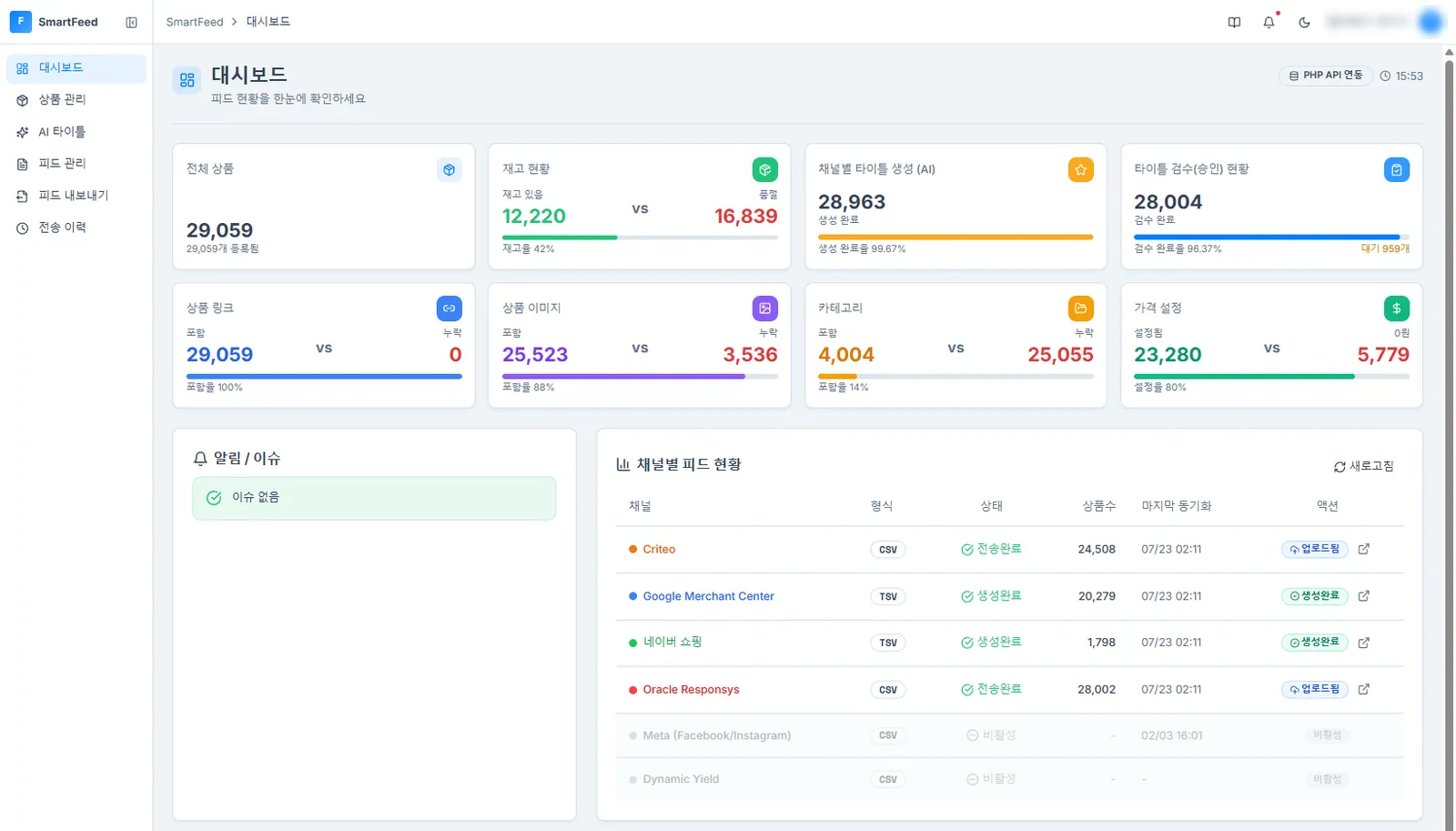
Task: Open 네이버 쇼핑 external link icon
Action: (x=1363, y=643)
